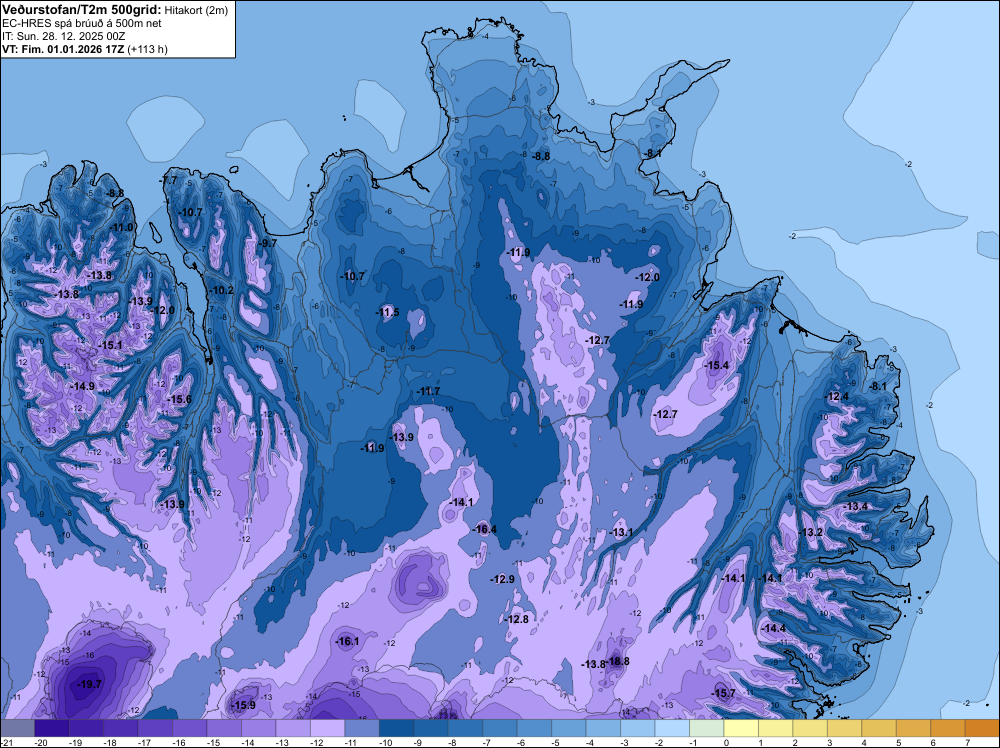Click the 6 orange legend swatch
Screen dimensions: 1000x748
point(947,728)
